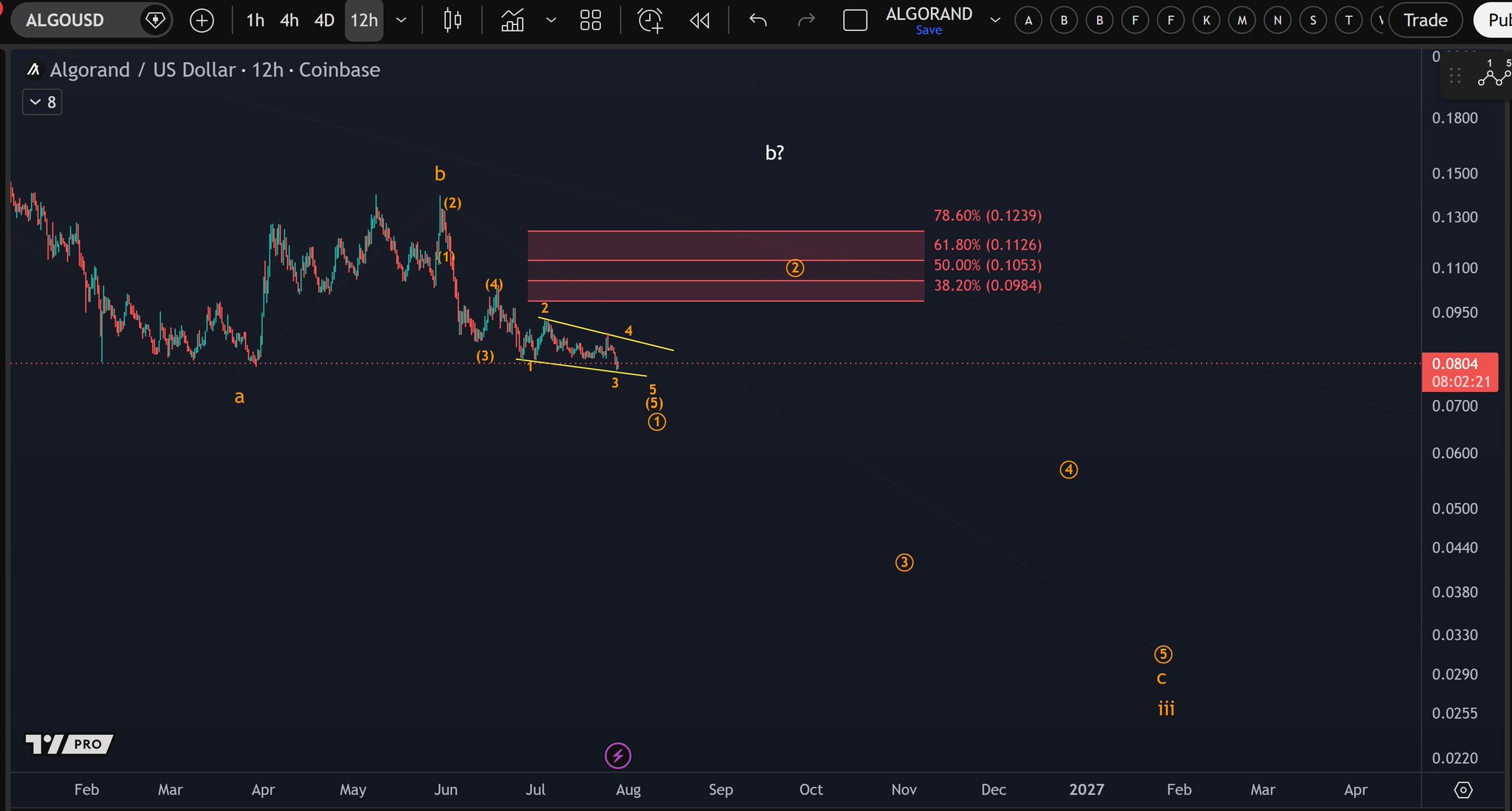
Task: Click the circled S shortcut
Action: (1313, 20)
